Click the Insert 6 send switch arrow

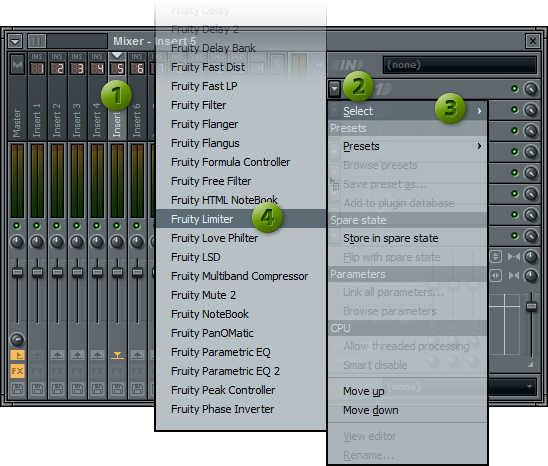click(137, 356)
